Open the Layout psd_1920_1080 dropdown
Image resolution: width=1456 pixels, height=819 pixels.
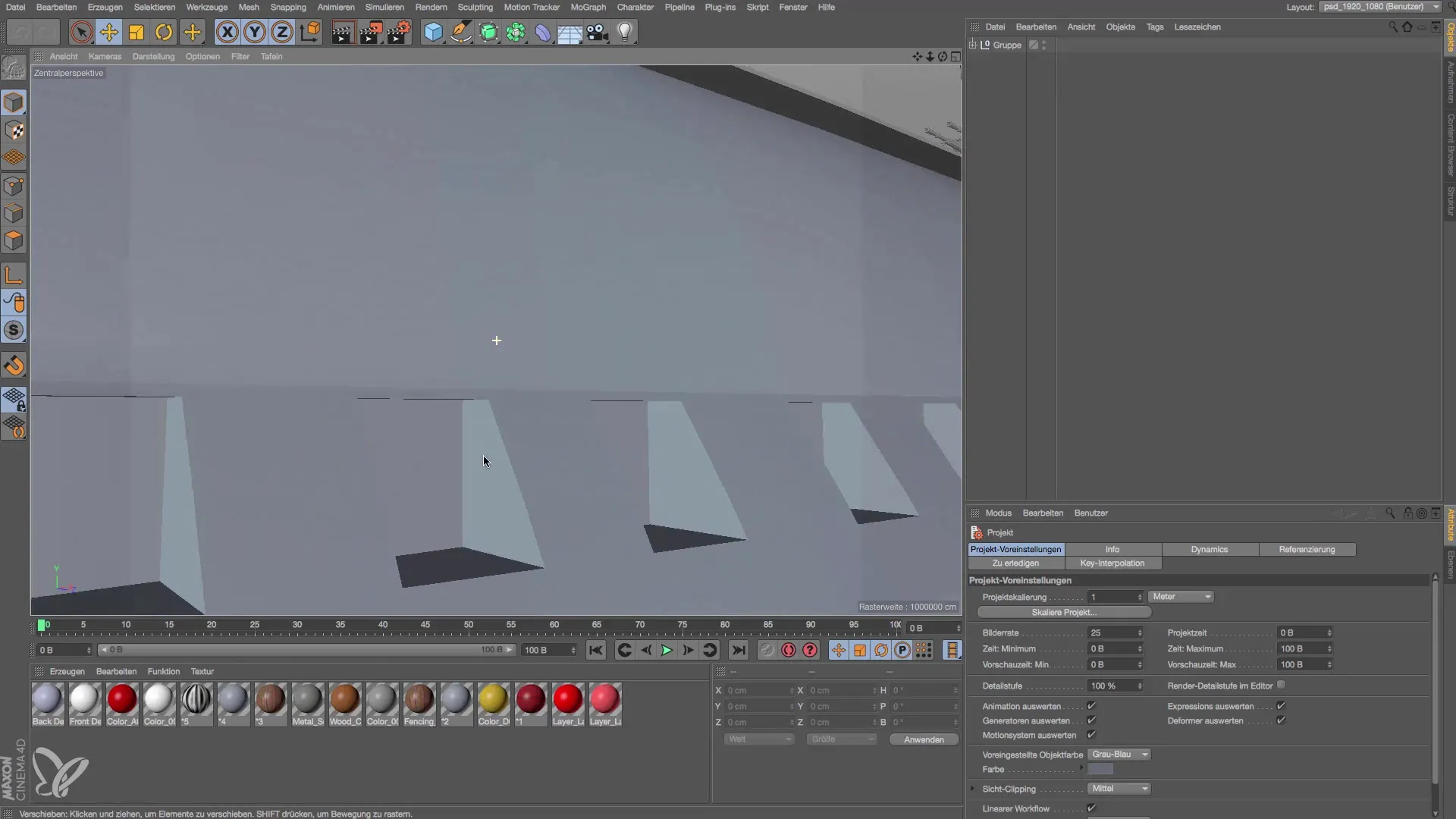pos(1380,7)
